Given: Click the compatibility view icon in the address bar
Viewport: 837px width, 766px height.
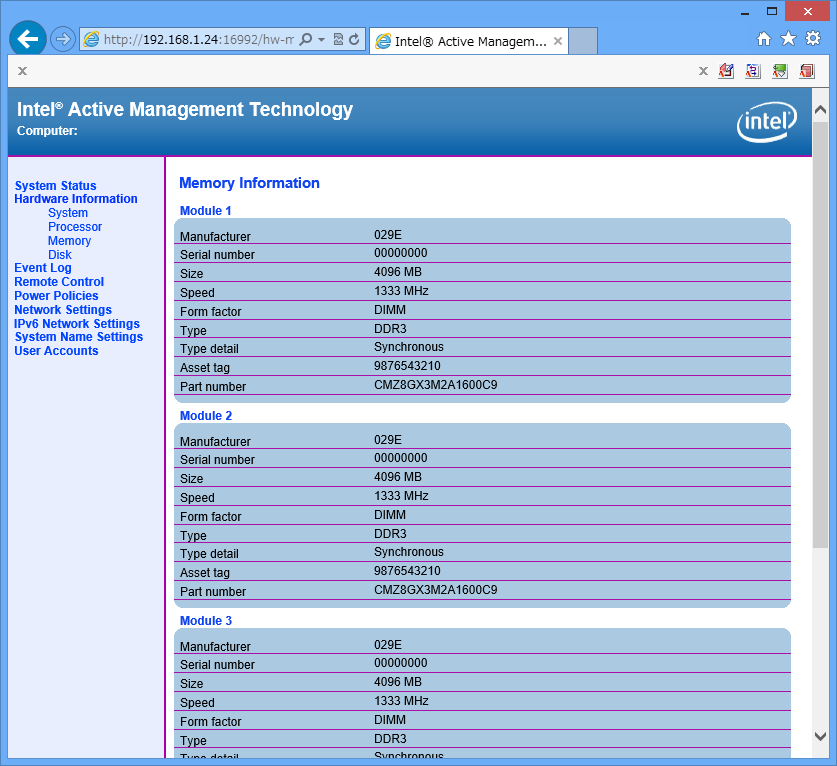Looking at the screenshot, I should [x=338, y=40].
